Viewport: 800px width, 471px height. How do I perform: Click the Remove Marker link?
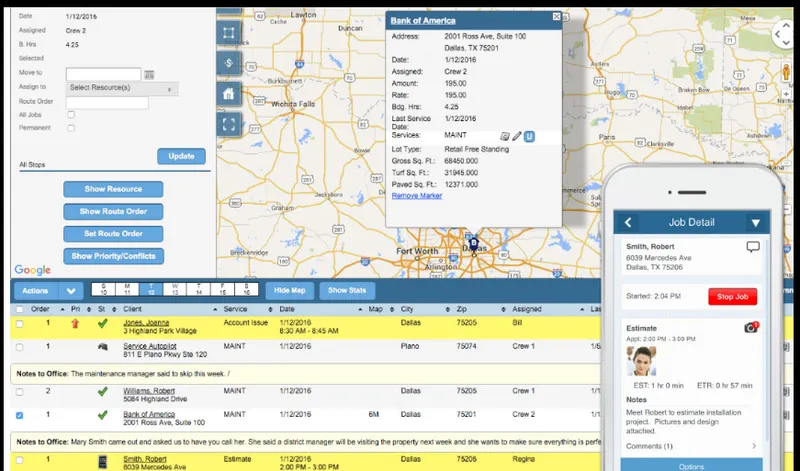[417, 196]
